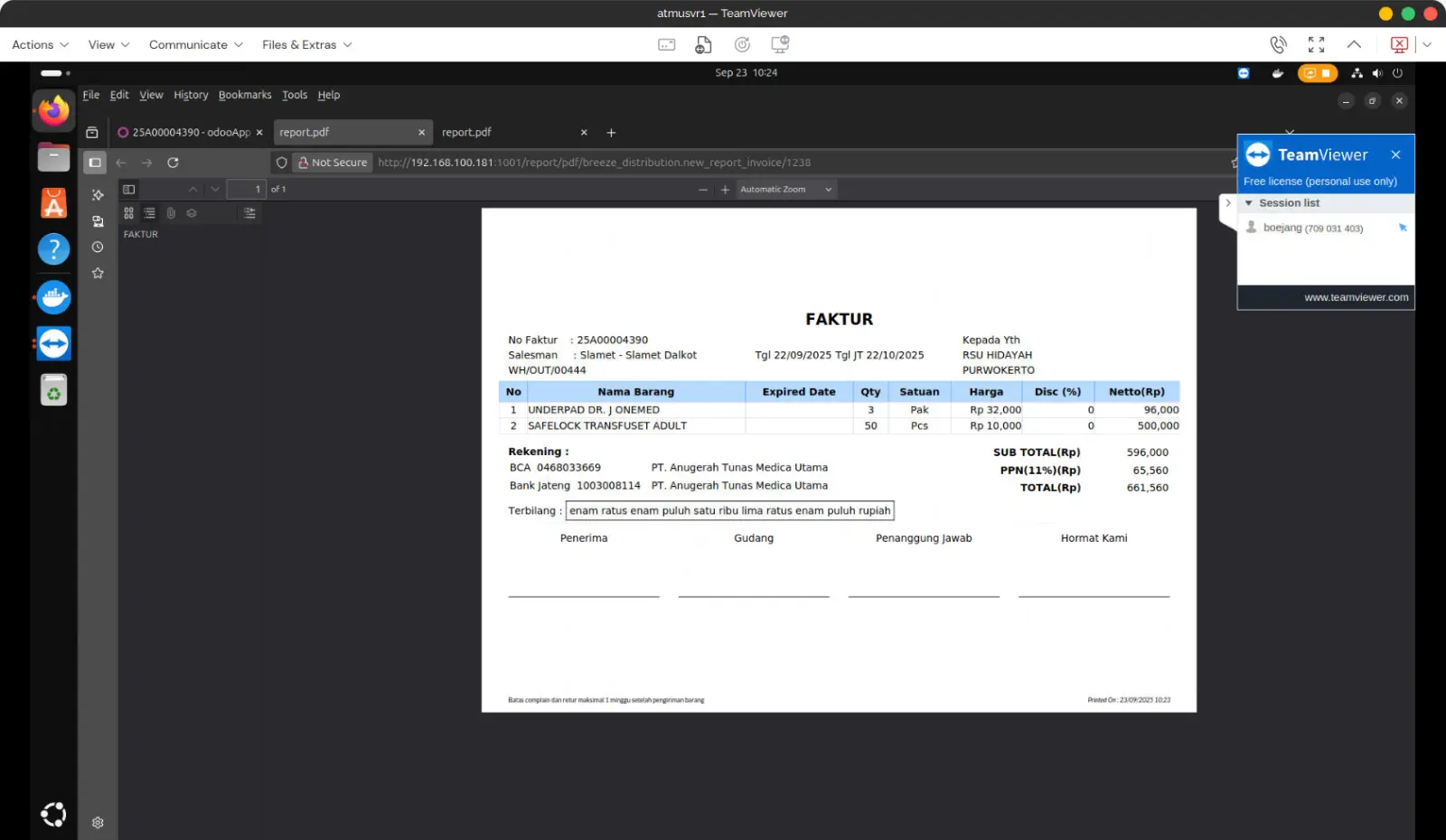
Task: Switch to PDF thumbnails view
Action: 129,213
